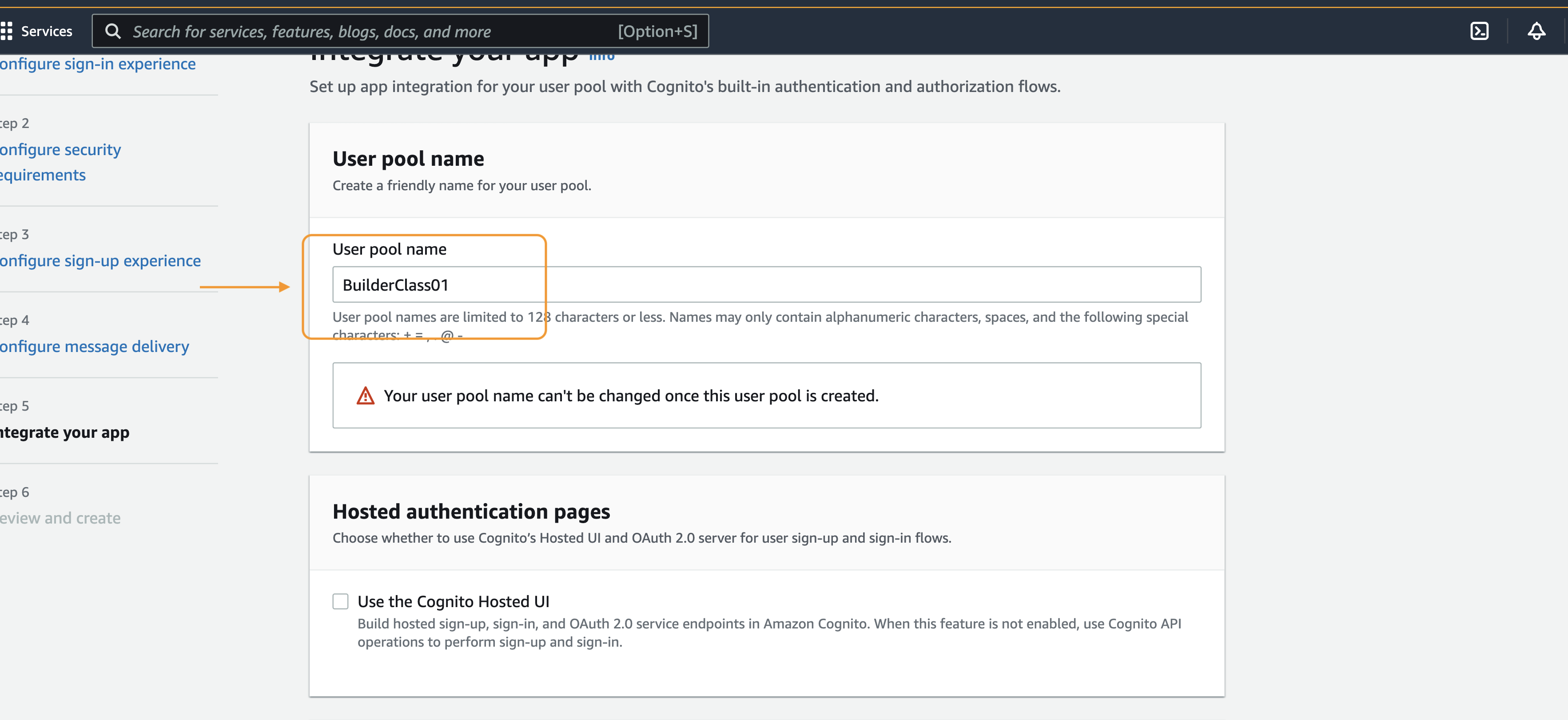
Task: Click the Use the Cognito Hosted UI label
Action: [454, 602]
